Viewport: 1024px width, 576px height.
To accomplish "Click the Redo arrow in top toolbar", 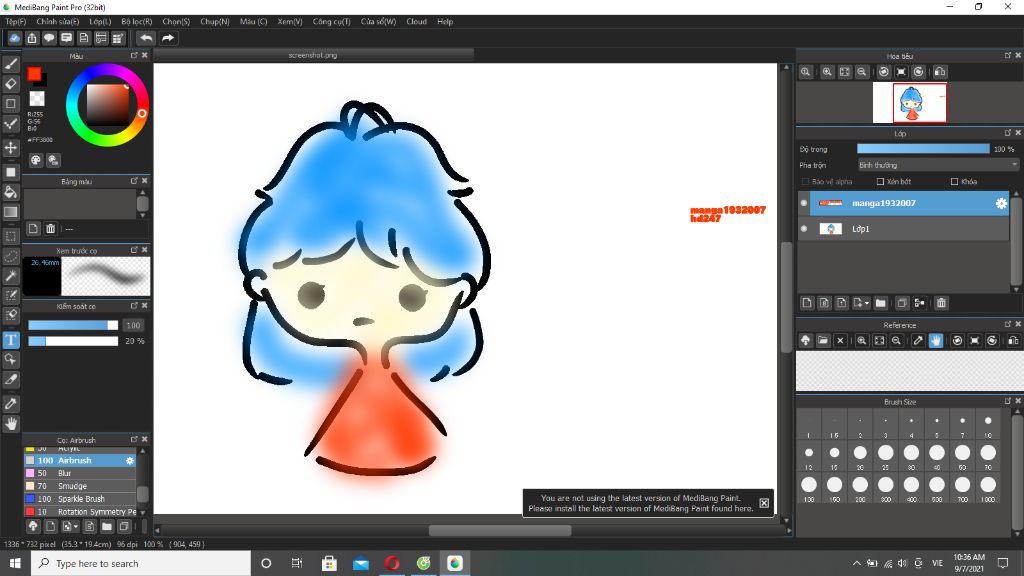I will click(x=168, y=38).
